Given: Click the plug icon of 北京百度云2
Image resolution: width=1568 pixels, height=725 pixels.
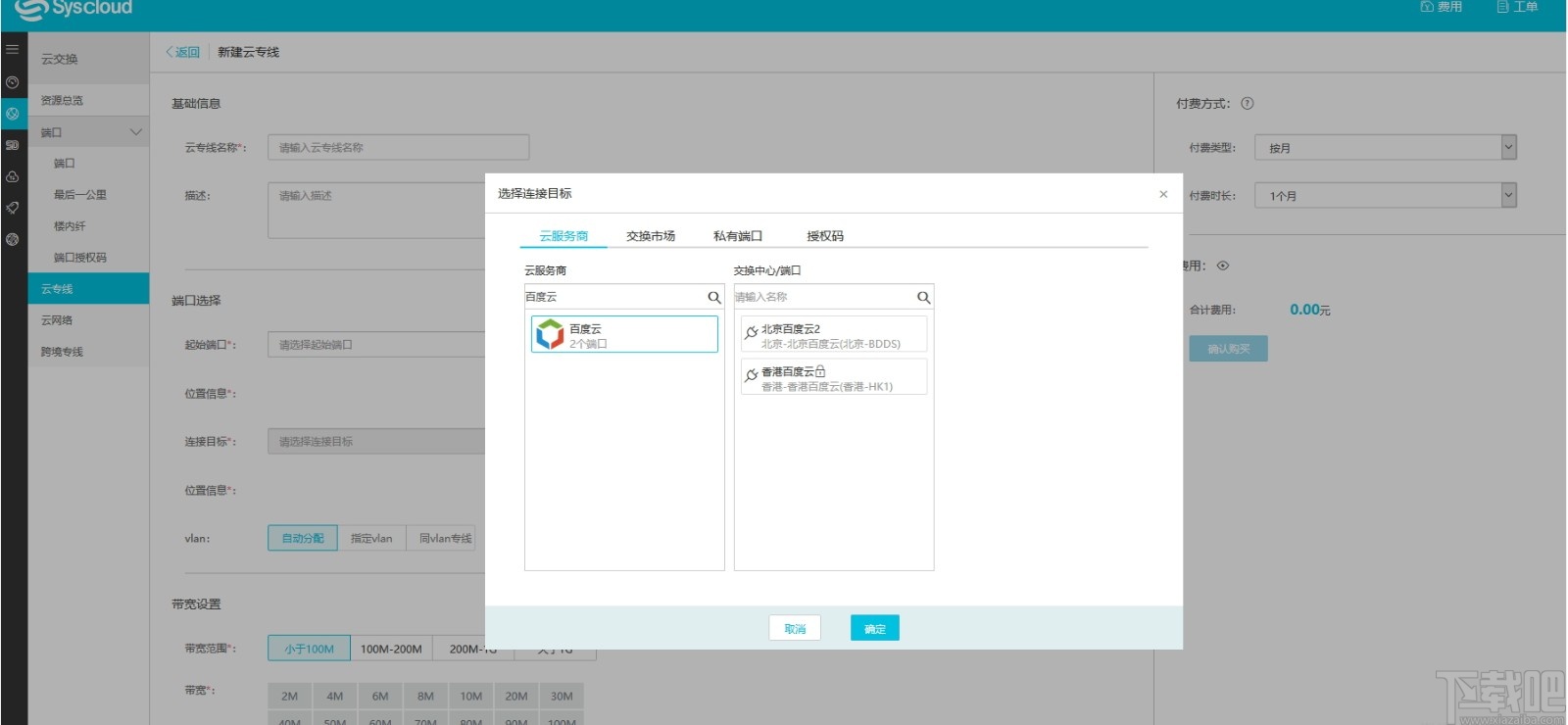Looking at the screenshot, I should pos(752,333).
